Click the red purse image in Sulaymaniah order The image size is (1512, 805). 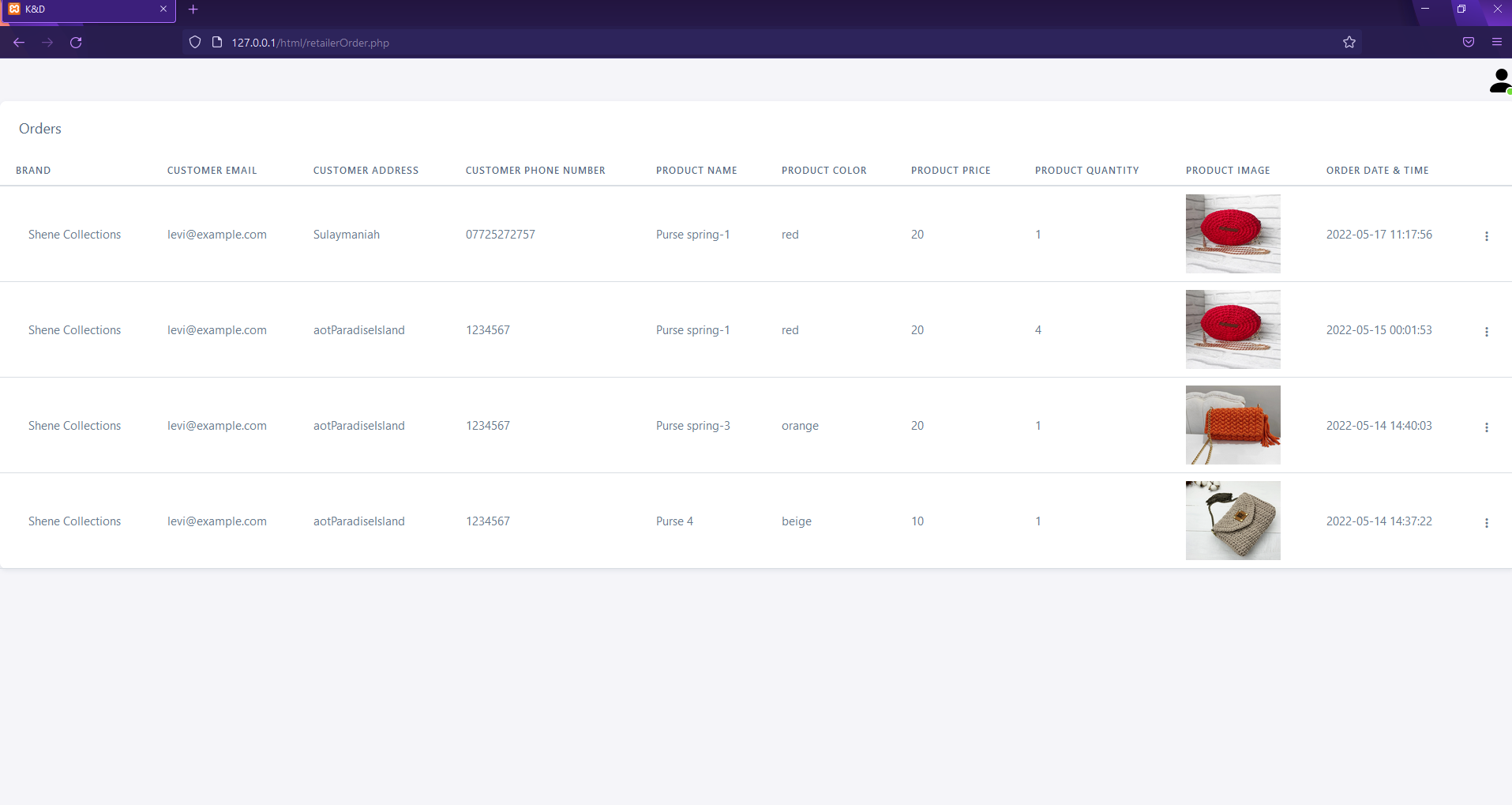(x=1233, y=234)
